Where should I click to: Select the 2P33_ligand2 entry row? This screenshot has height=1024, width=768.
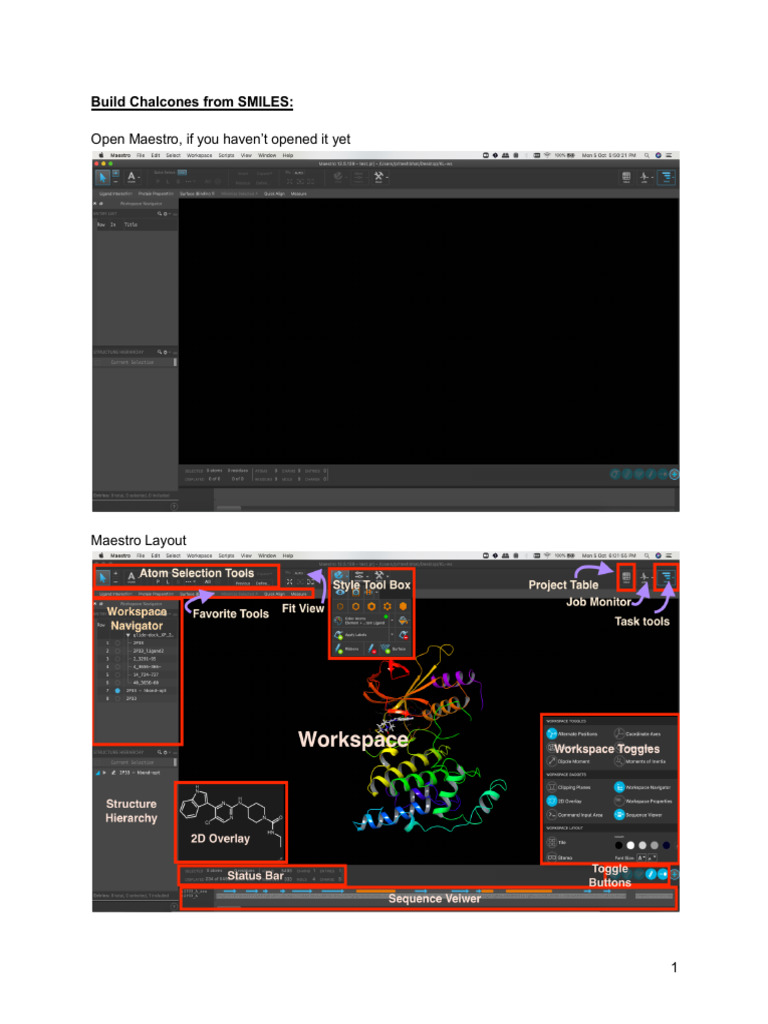tap(136, 650)
